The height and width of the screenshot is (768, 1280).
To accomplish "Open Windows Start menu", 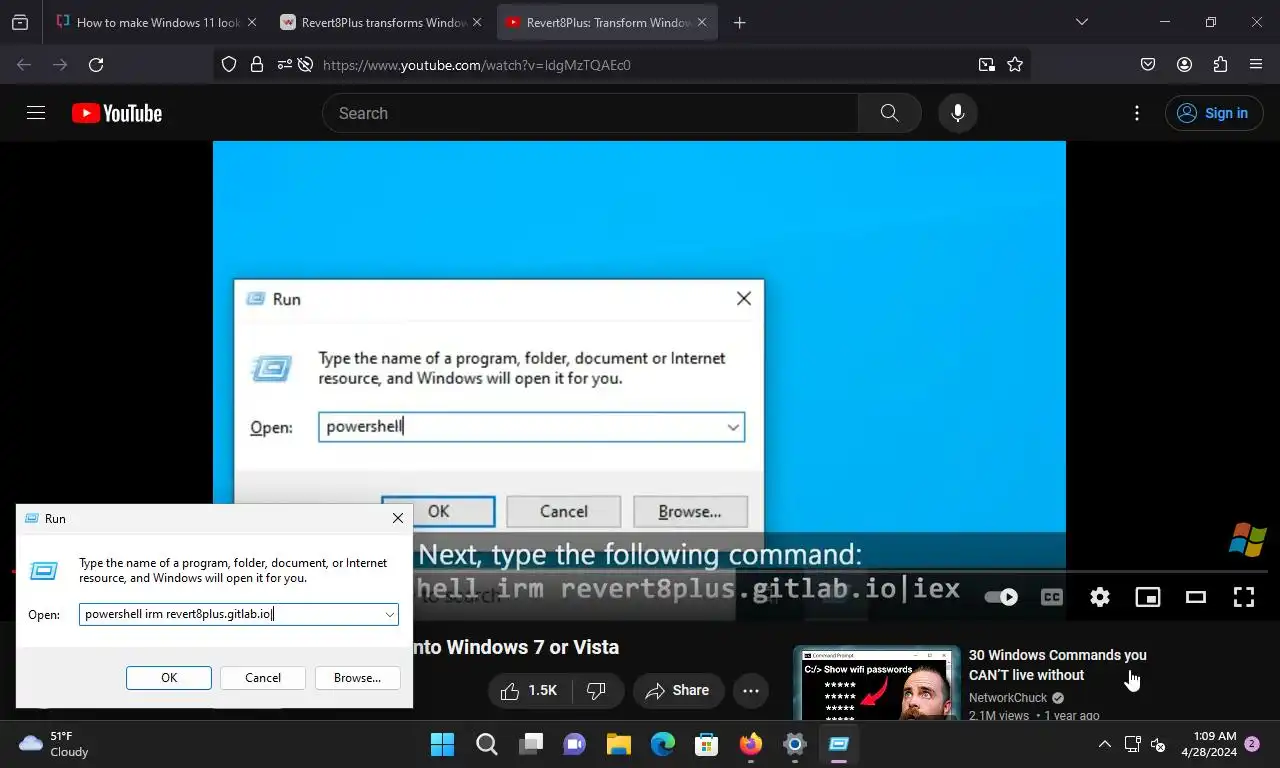I will (x=442, y=744).
